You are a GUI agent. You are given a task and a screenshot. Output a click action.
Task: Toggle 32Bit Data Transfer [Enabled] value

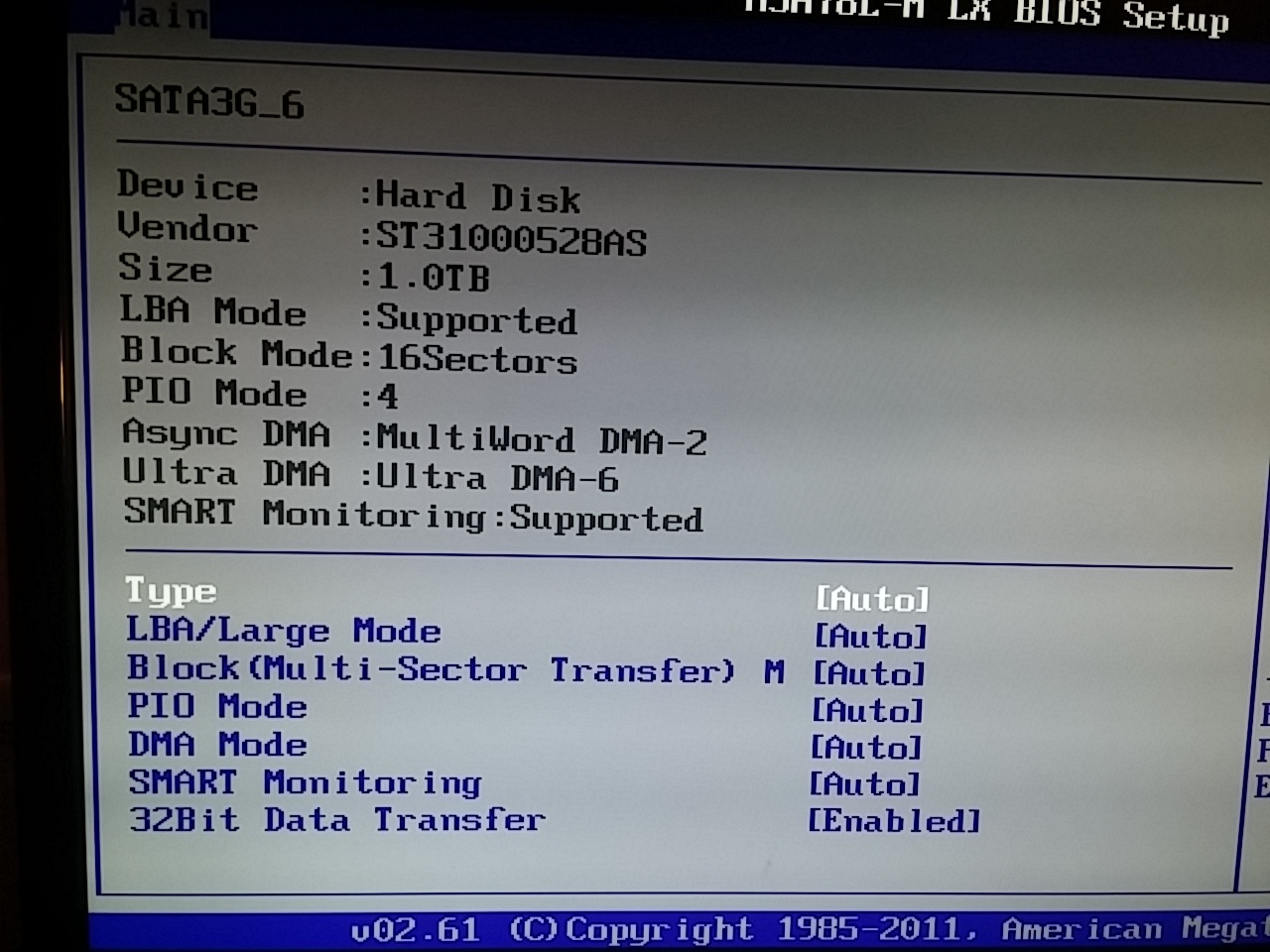point(893,821)
